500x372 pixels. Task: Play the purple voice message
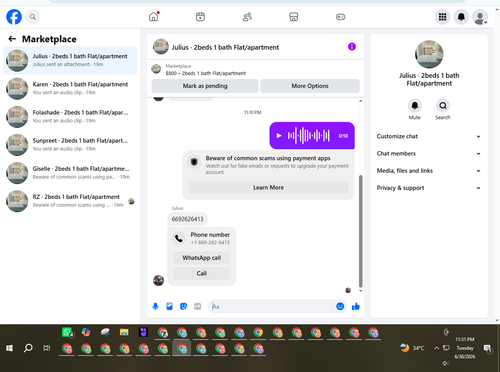(279, 136)
